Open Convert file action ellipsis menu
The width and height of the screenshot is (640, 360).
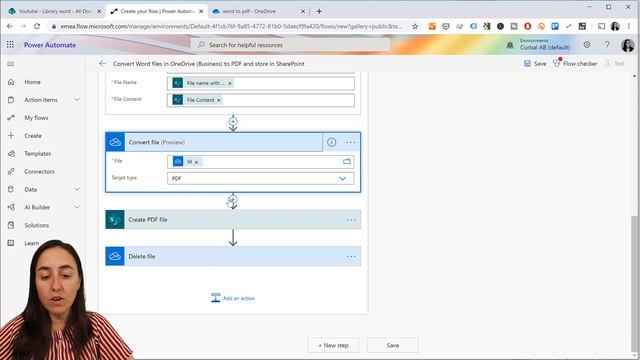(351, 142)
